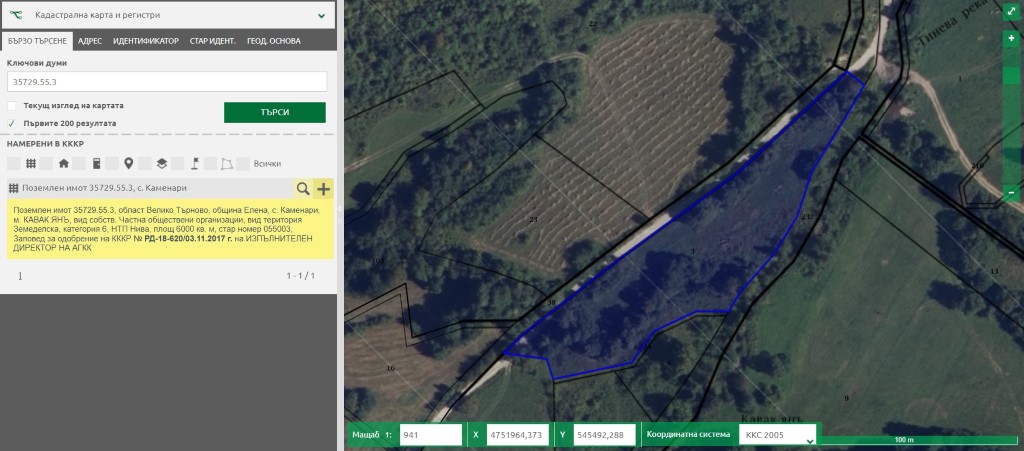
Task: Zoom out with the map minus button
Action: pos(1012,192)
